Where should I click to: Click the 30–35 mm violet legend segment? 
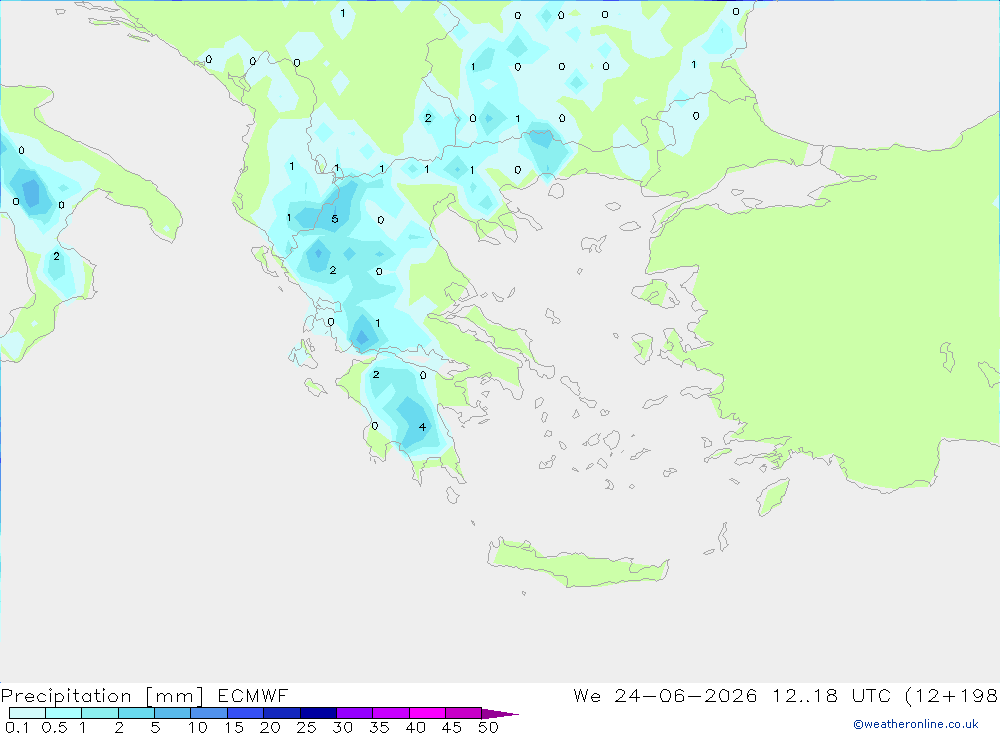pos(354,713)
